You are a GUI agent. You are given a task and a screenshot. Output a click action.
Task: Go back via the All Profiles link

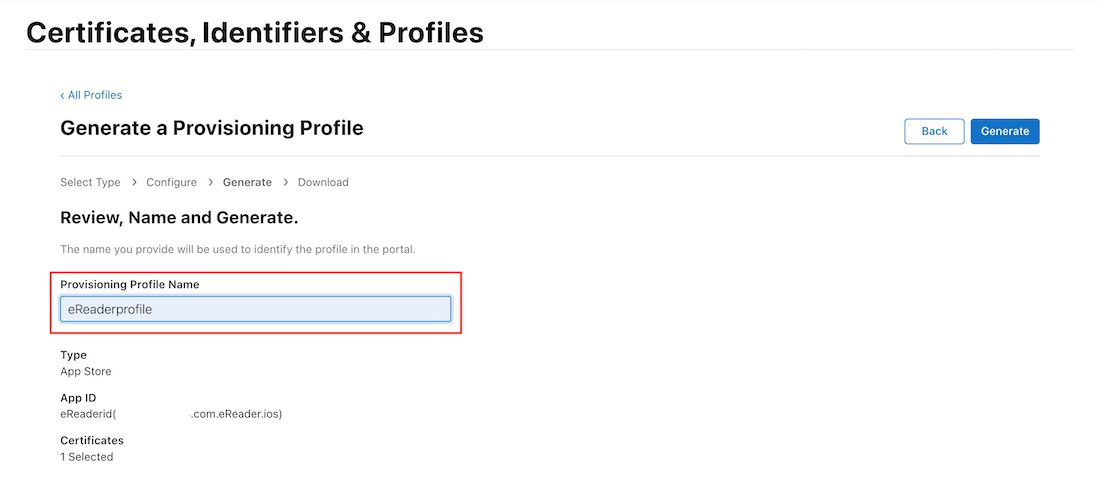tap(92, 95)
